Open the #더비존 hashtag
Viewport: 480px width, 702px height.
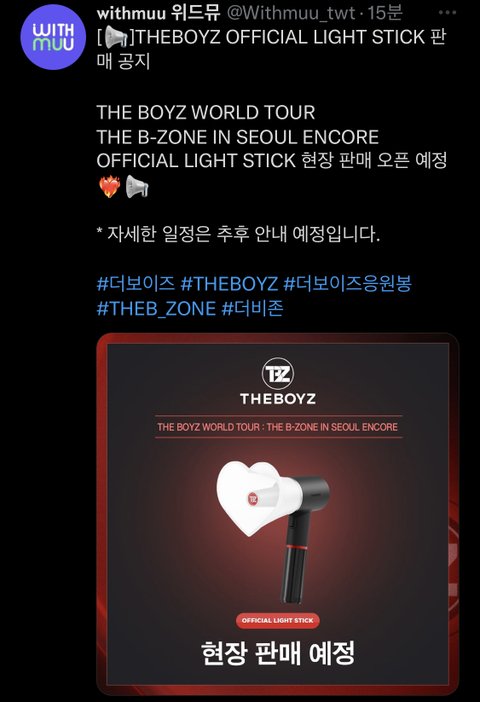pos(253,308)
